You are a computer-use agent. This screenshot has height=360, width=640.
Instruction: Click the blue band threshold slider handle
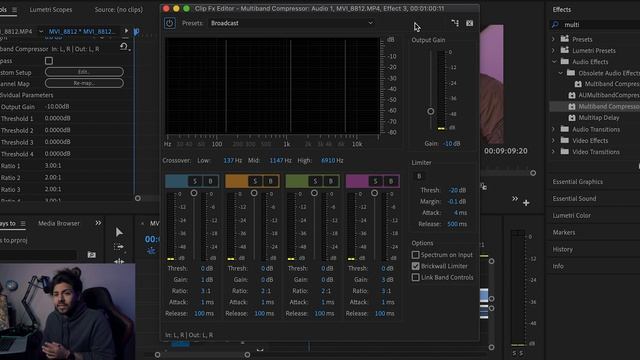point(194,193)
